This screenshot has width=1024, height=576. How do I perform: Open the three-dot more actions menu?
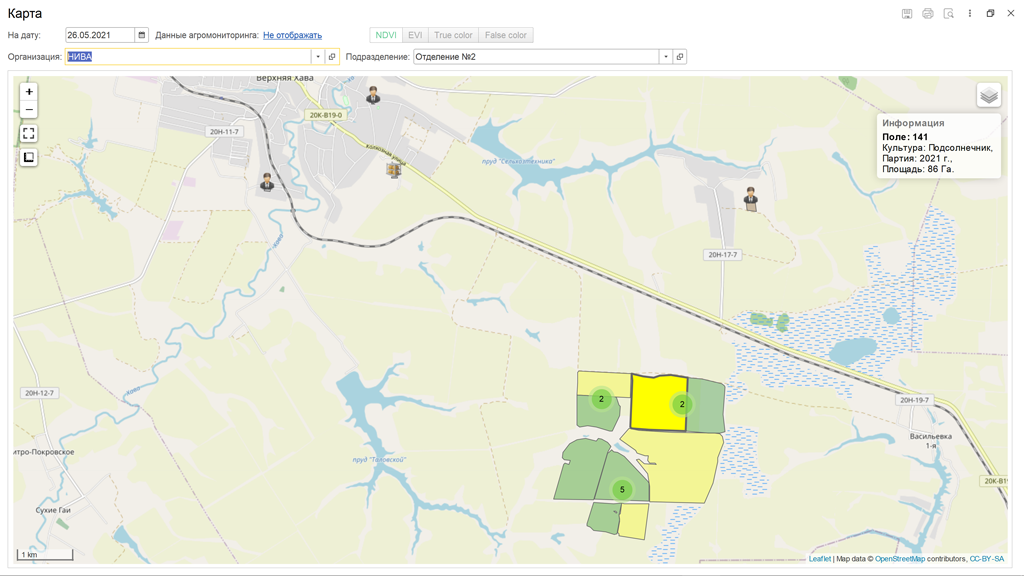coord(969,14)
